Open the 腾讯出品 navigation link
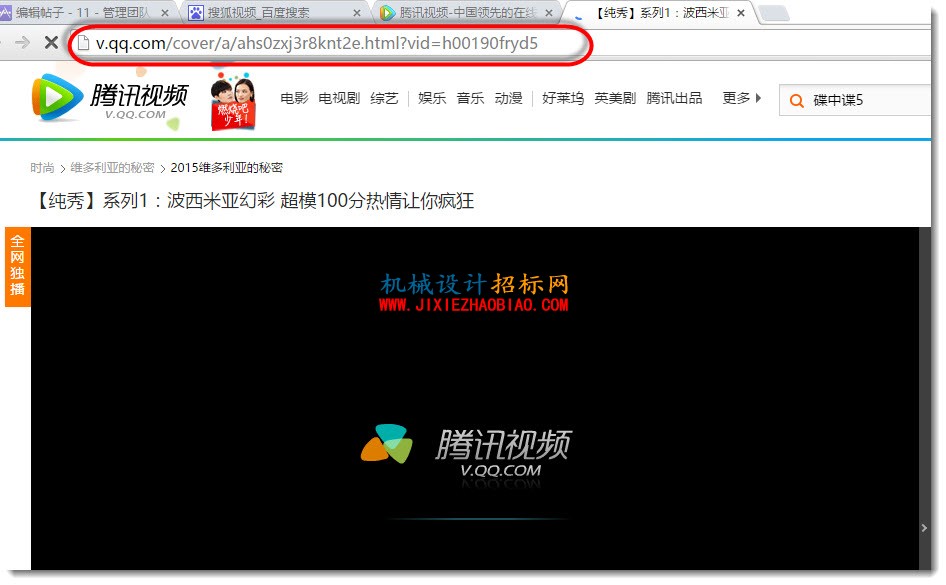This screenshot has width=946, height=585. point(674,98)
